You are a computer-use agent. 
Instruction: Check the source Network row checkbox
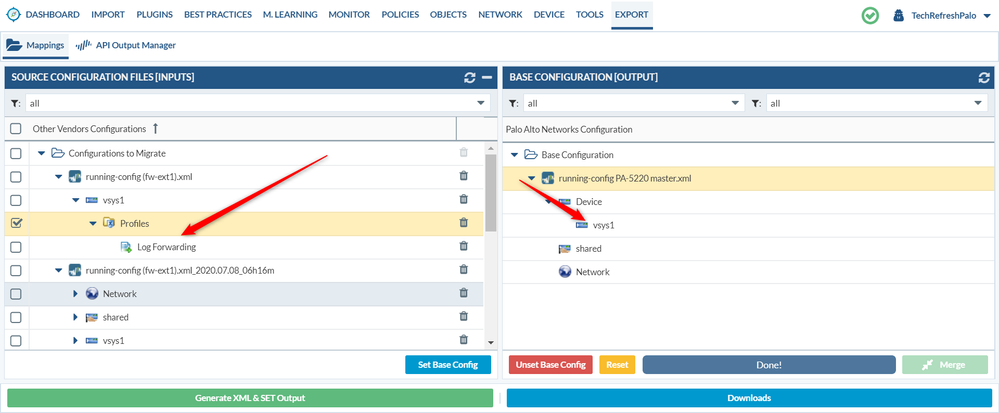click(16, 294)
